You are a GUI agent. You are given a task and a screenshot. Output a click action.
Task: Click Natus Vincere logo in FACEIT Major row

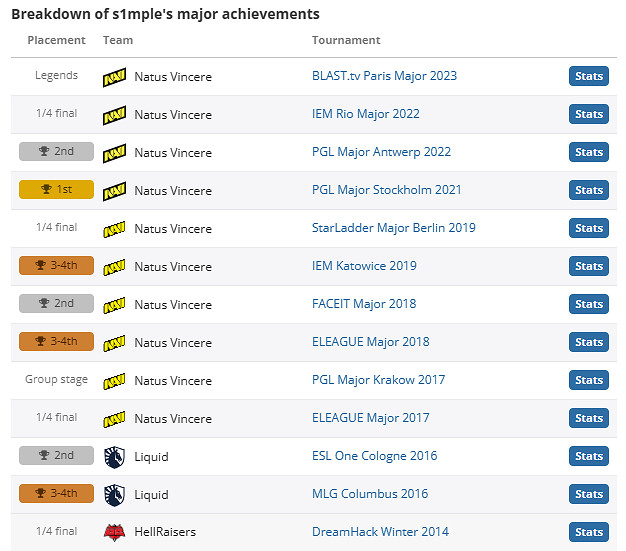114,305
